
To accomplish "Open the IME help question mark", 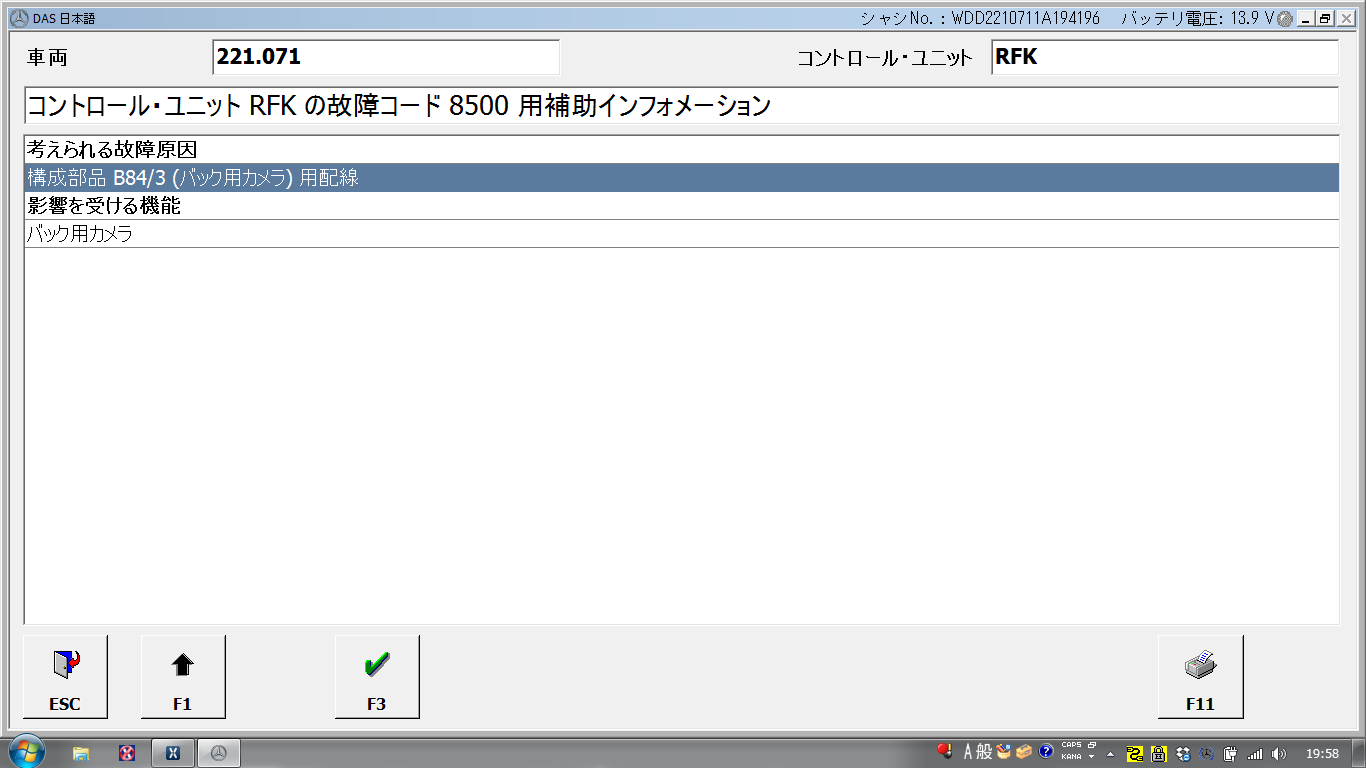I will 1046,752.
